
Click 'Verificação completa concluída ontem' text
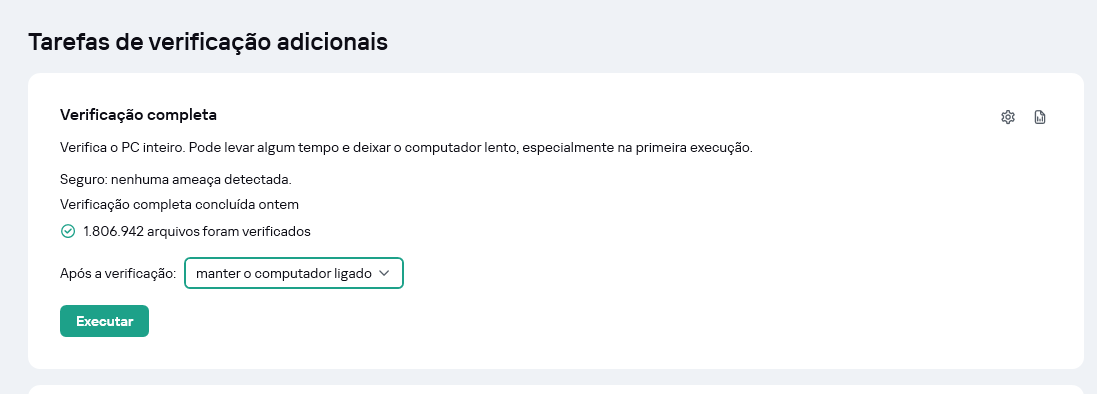[x=180, y=205]
